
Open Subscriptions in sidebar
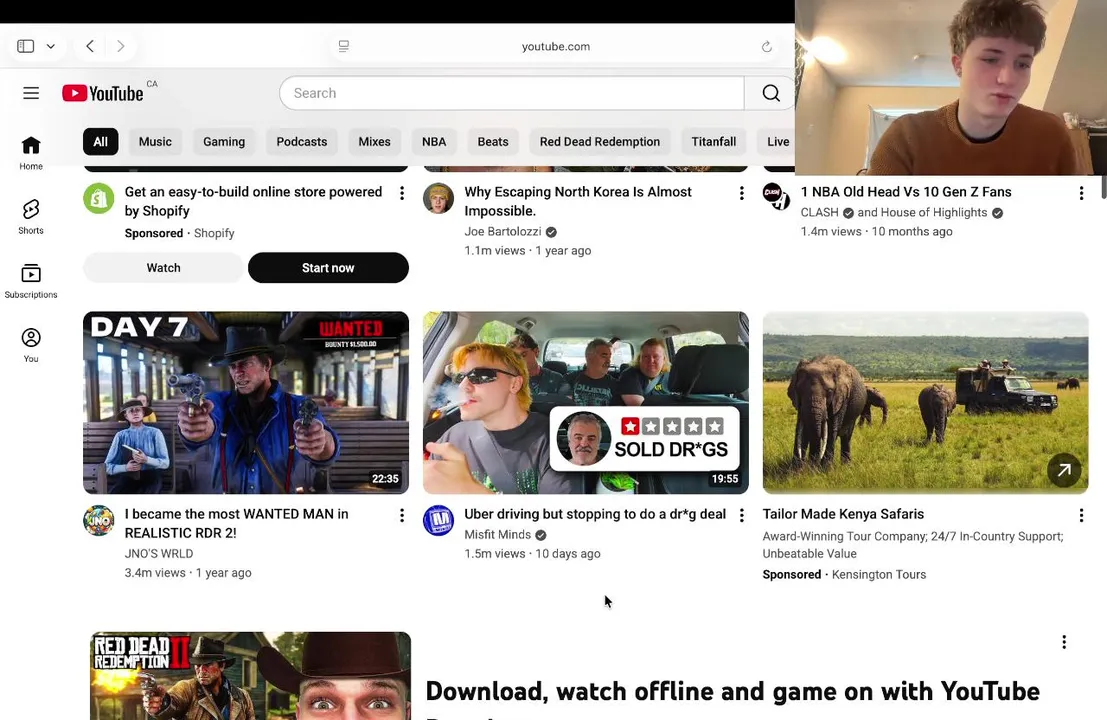[31, 282]
